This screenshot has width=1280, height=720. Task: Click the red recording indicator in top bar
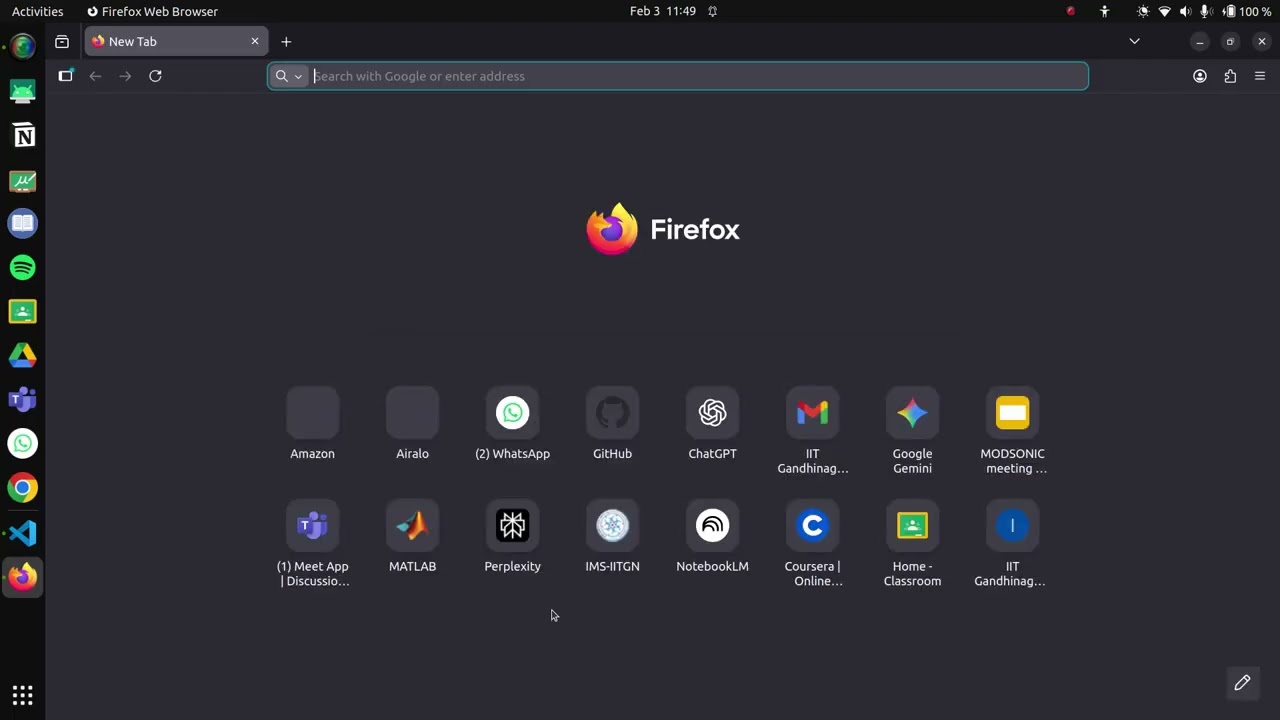coord(1071,12)
